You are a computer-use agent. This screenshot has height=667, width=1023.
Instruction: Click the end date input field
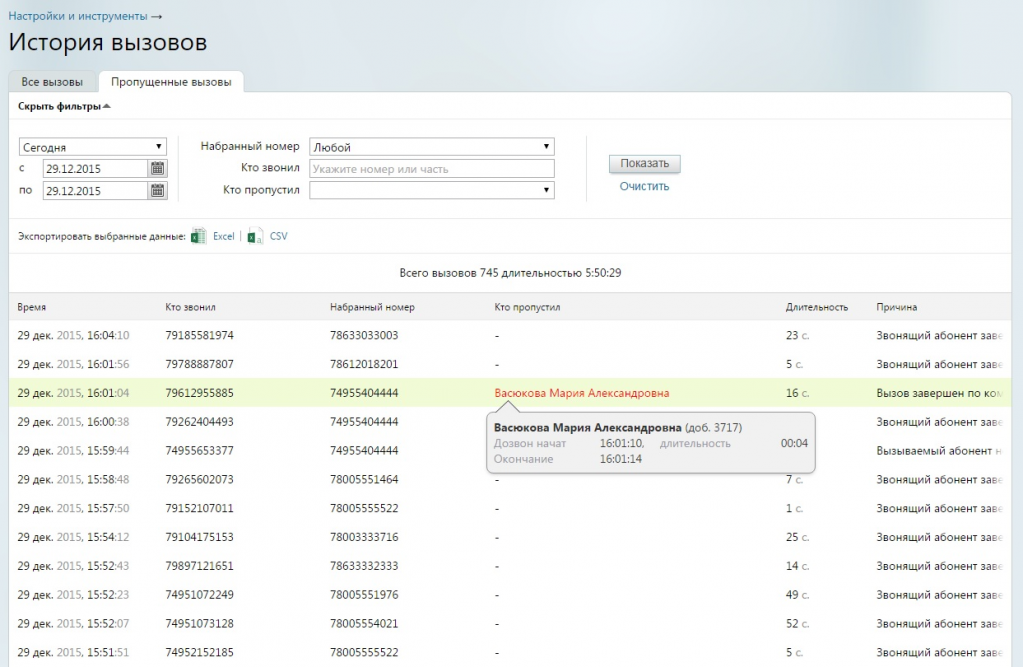95,191
